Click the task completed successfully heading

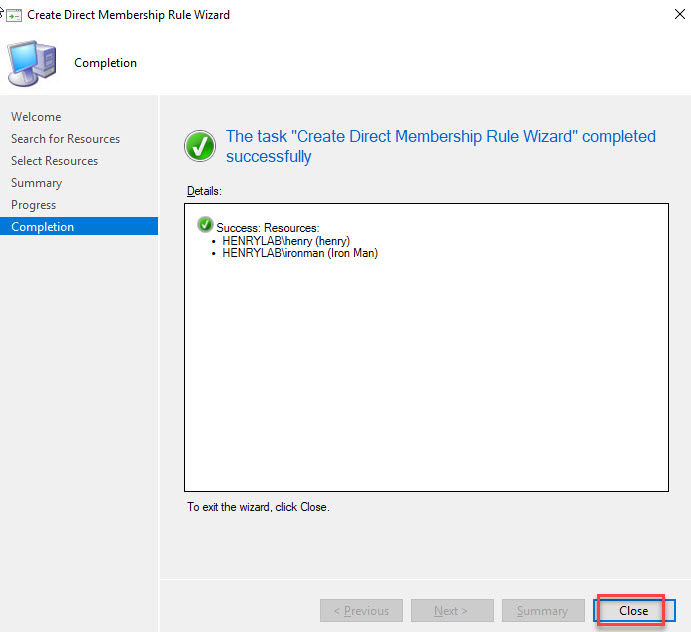pyautogui.click(x=440, y=146)
